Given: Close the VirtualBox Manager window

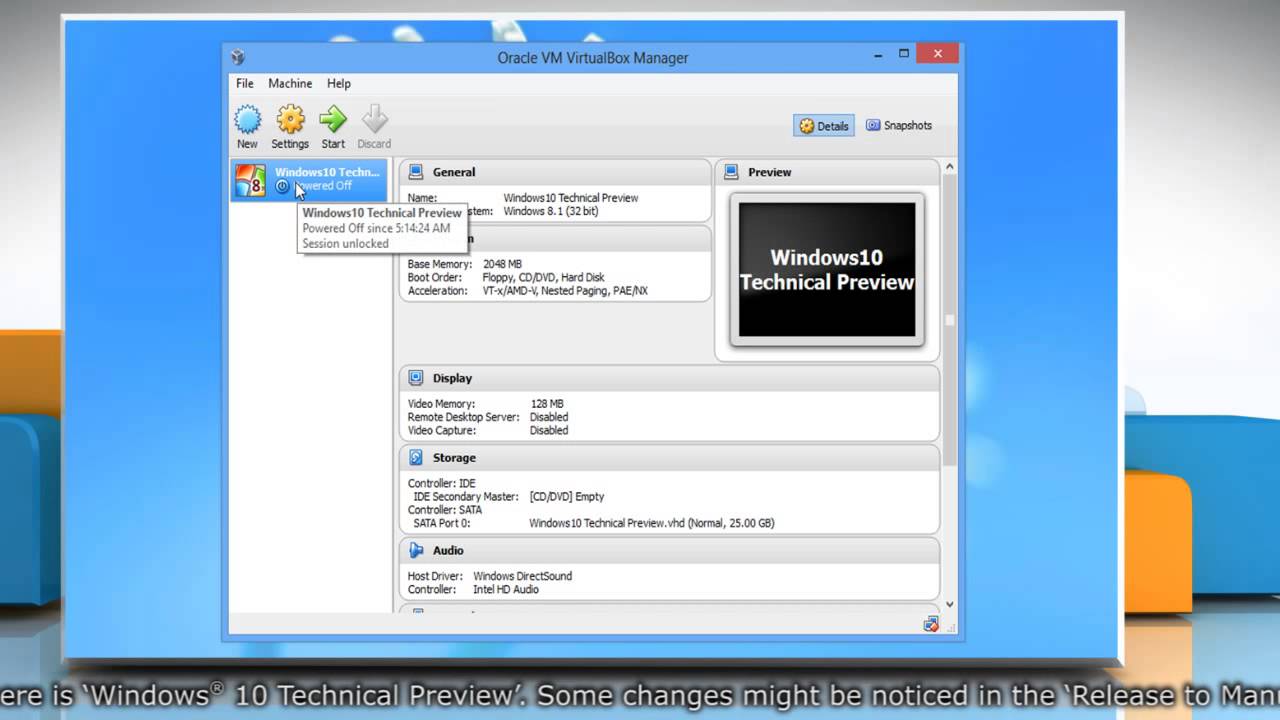Looking at the screenshot, I should (938, 54).
